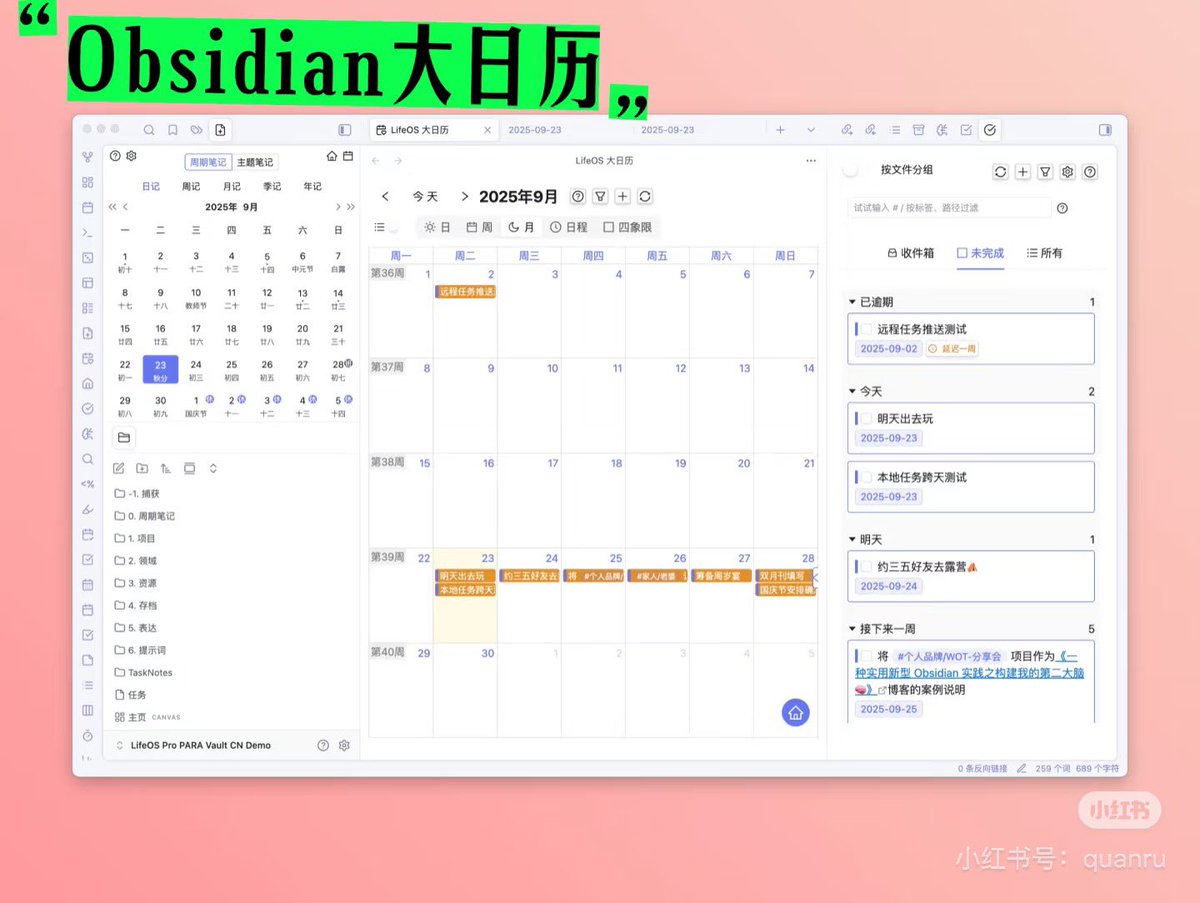1200x903 pixels.
Task: Open the home icon in the periodic notes panel
Action: click(332, 156)
